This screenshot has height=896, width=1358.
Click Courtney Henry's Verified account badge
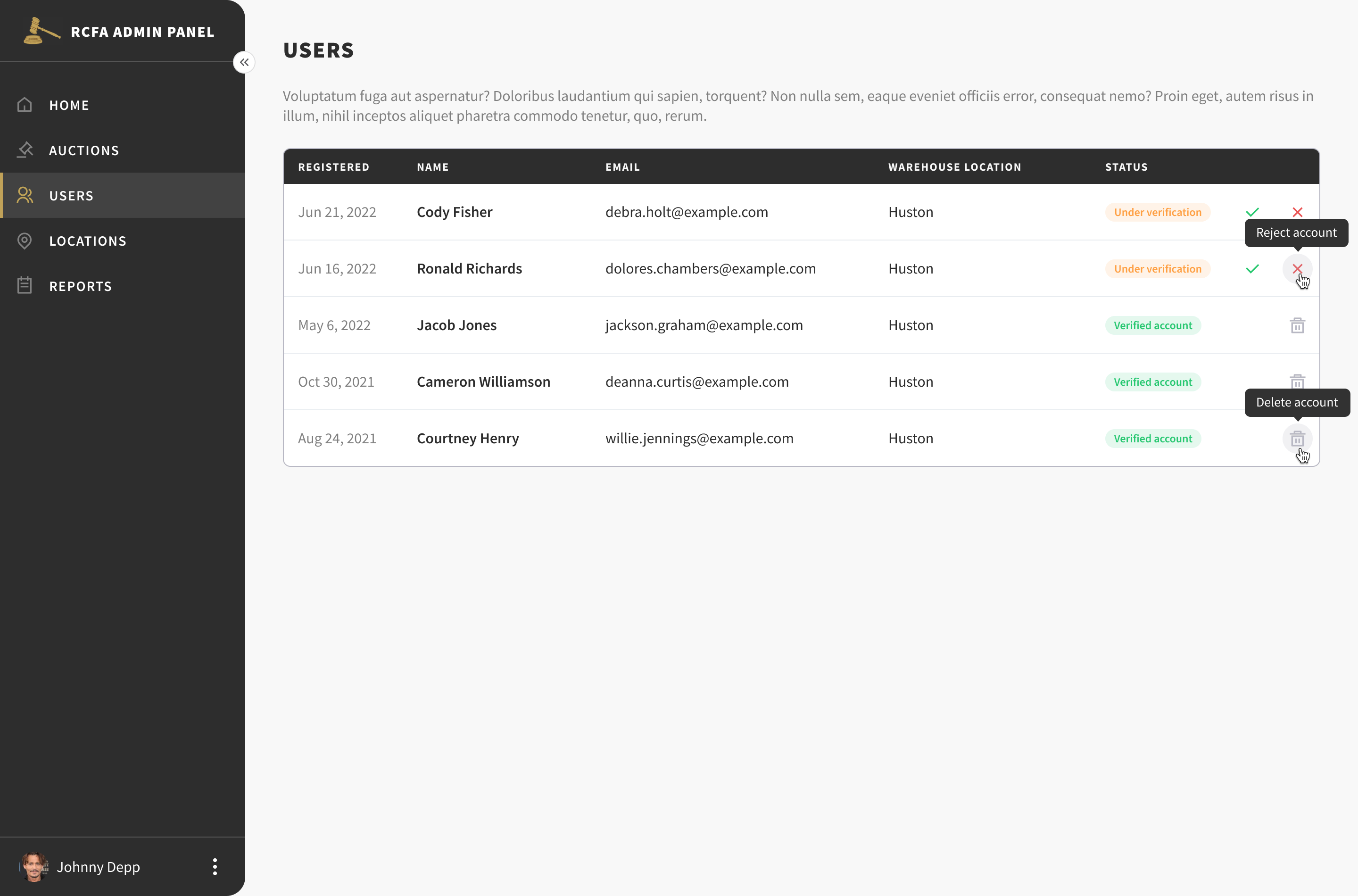point(1153,438)
